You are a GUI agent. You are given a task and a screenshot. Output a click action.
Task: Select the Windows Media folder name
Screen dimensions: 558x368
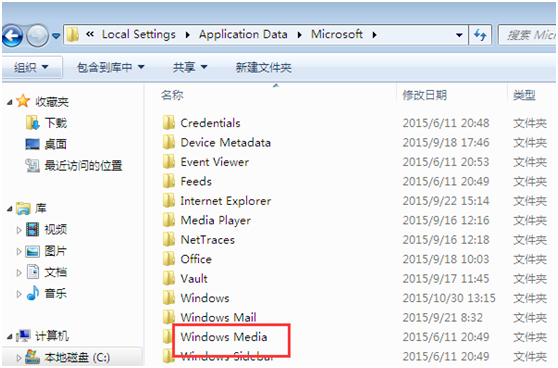[x=224, y=337]
